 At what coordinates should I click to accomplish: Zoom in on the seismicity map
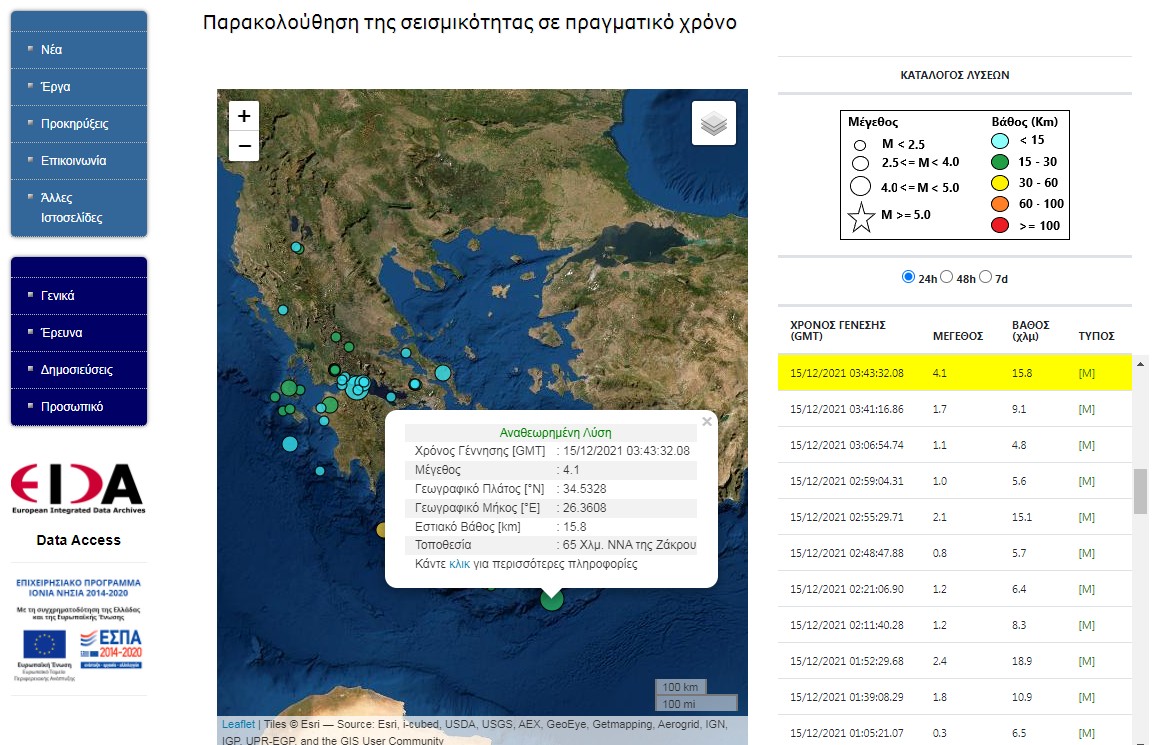[244, 116]
